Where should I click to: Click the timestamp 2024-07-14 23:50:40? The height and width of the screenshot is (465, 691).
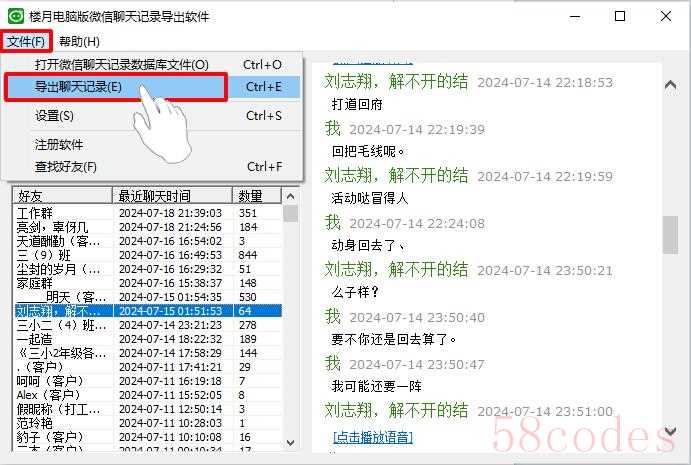(x=417, y=318)
